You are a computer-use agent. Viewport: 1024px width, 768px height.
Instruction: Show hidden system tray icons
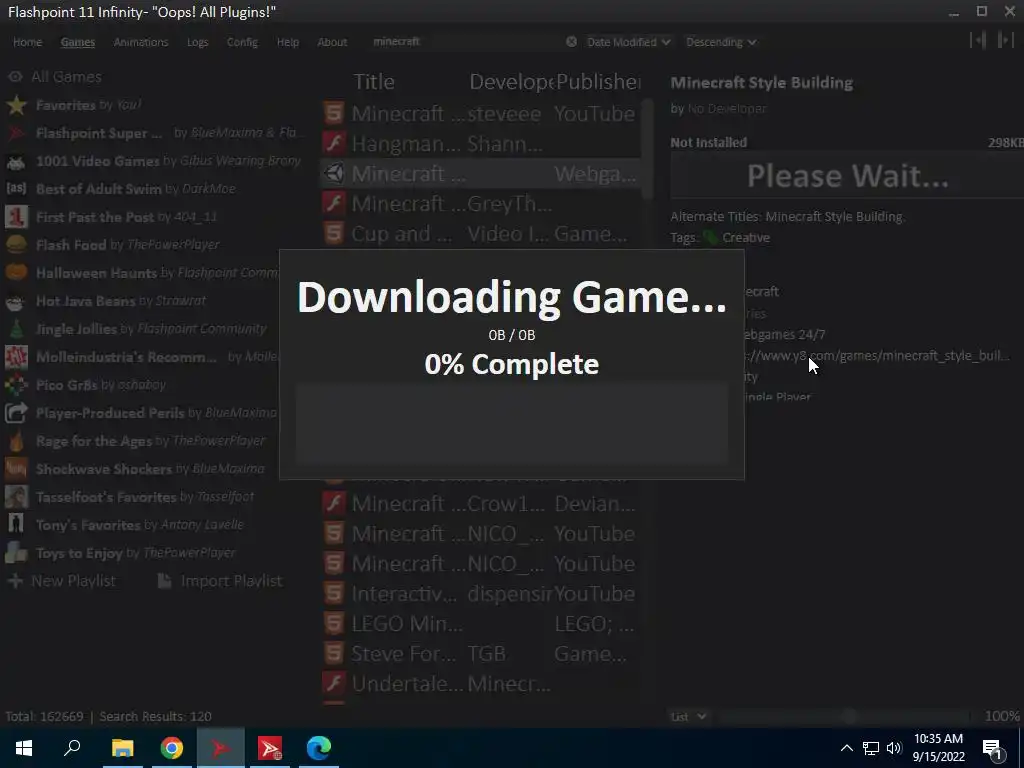(846, 748)
